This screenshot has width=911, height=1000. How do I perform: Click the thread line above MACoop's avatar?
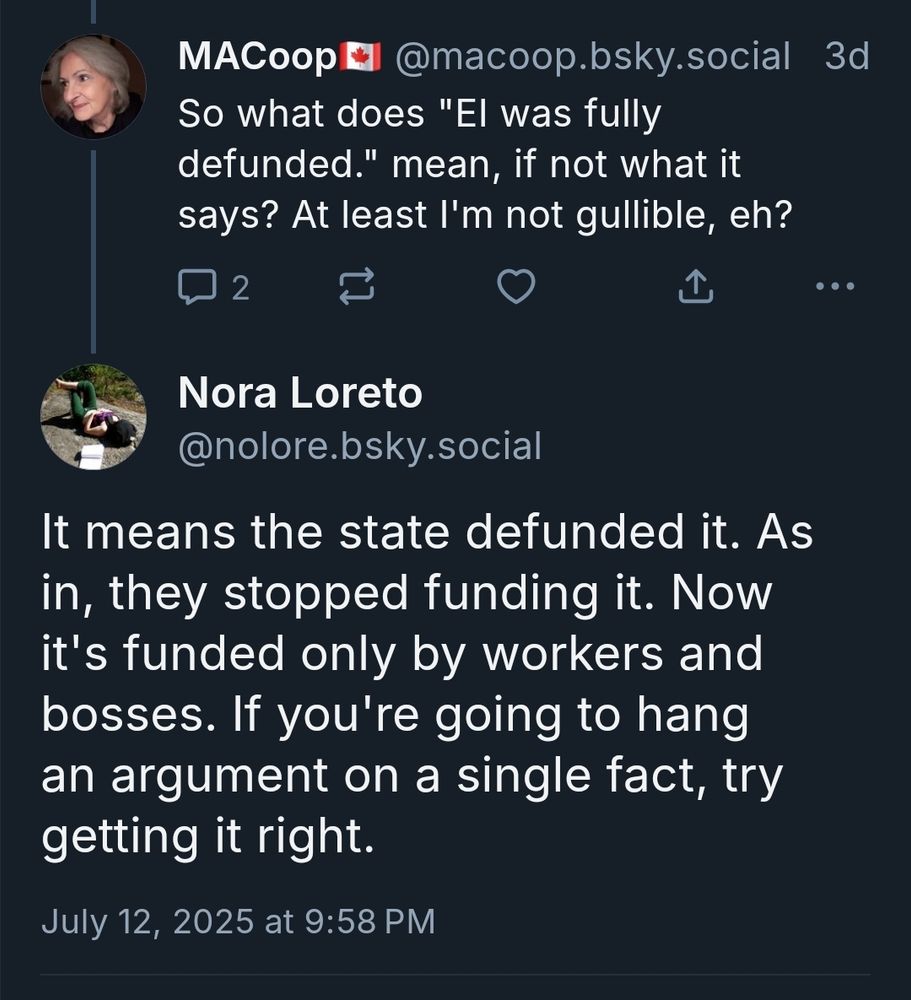pyautogui.click(x=93, y=10)
